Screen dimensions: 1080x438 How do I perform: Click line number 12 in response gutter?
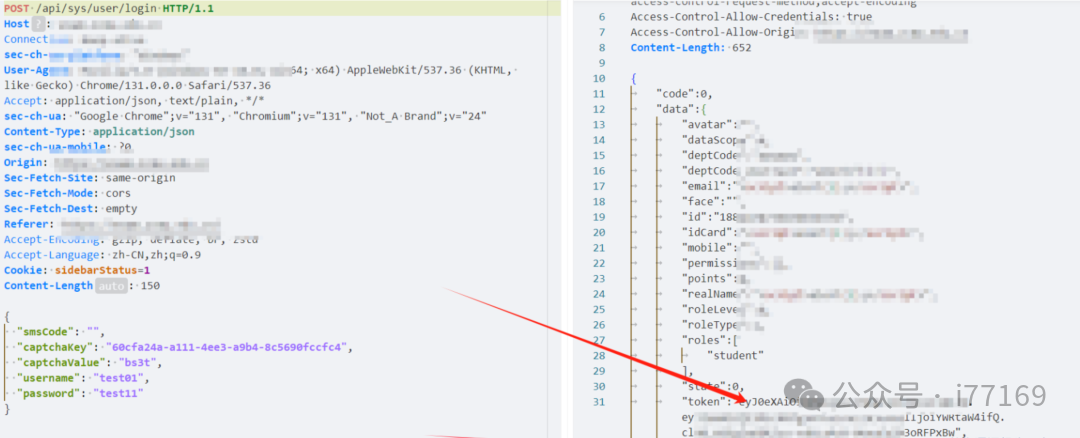pyautogui.click(x=598, y=108)
